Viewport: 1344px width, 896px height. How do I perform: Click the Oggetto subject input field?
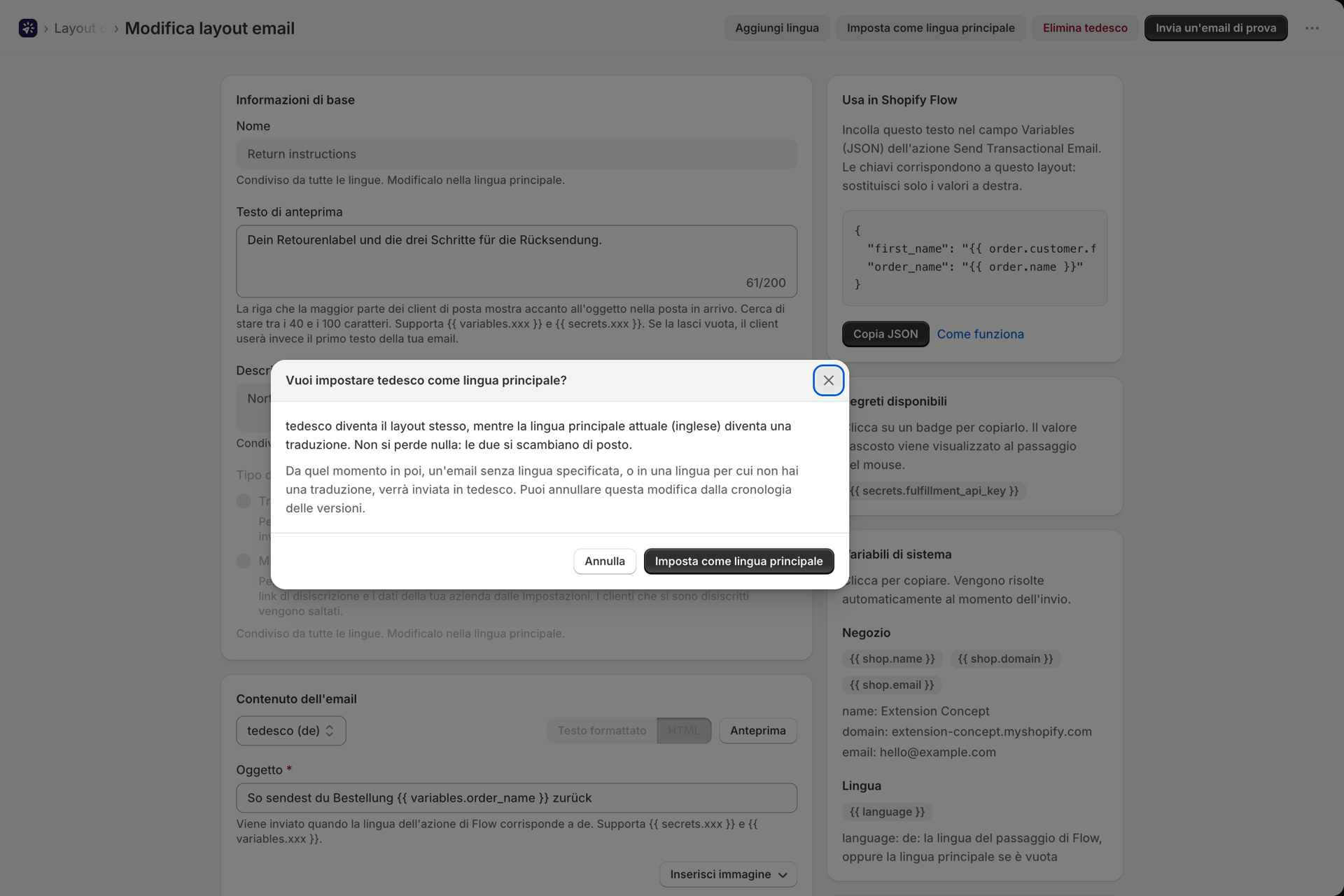pyautogui.click(x=517, y=798)
